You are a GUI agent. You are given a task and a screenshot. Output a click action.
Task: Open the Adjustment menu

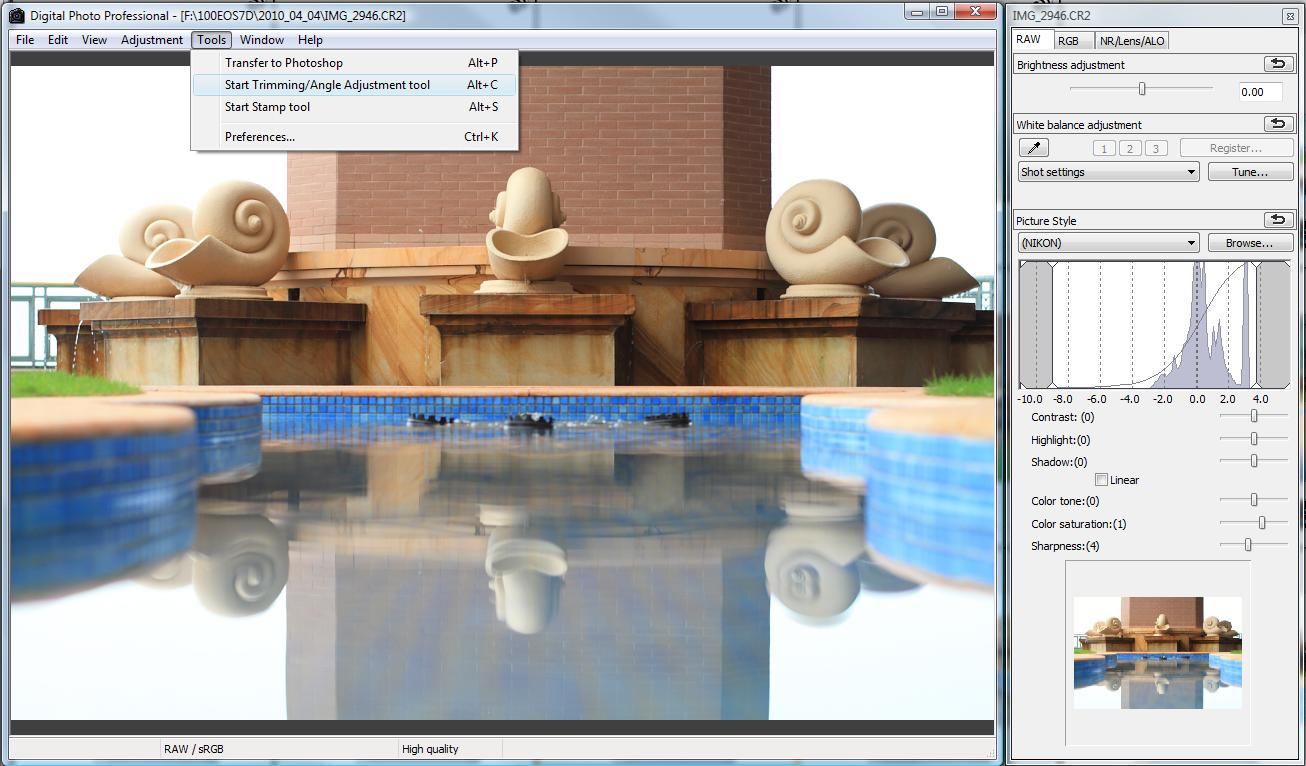pos(152,40)
